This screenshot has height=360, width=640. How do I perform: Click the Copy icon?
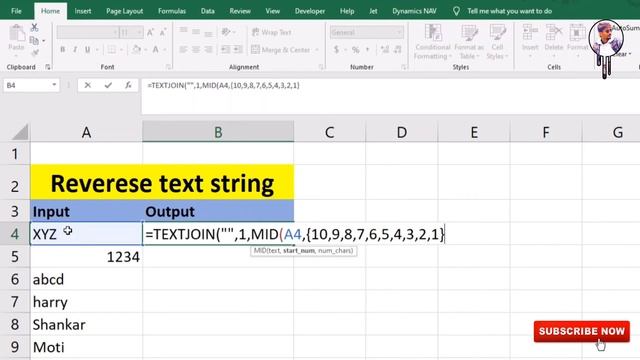[34, 40]
